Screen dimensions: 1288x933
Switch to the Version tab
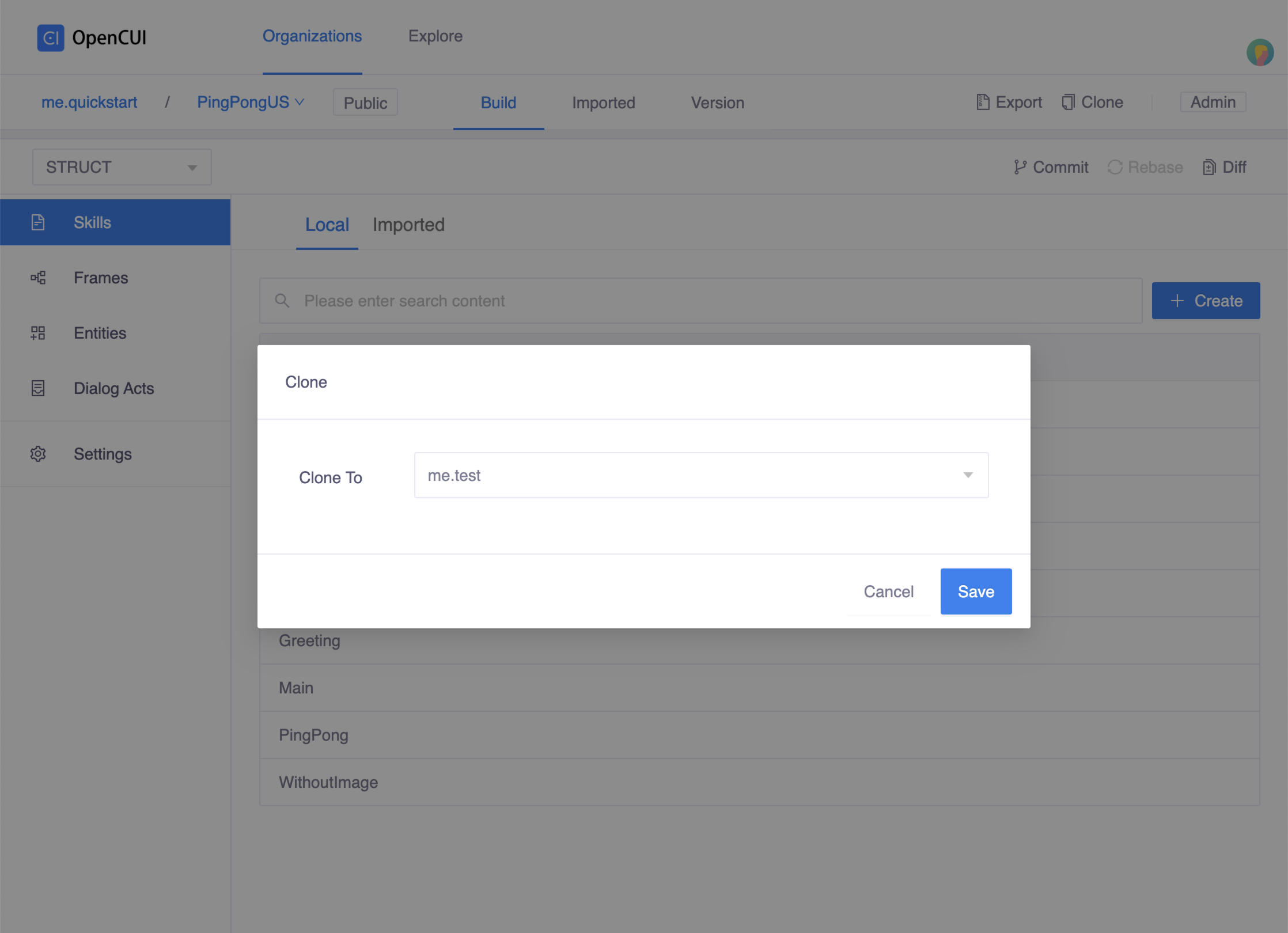tap(717, 103)
